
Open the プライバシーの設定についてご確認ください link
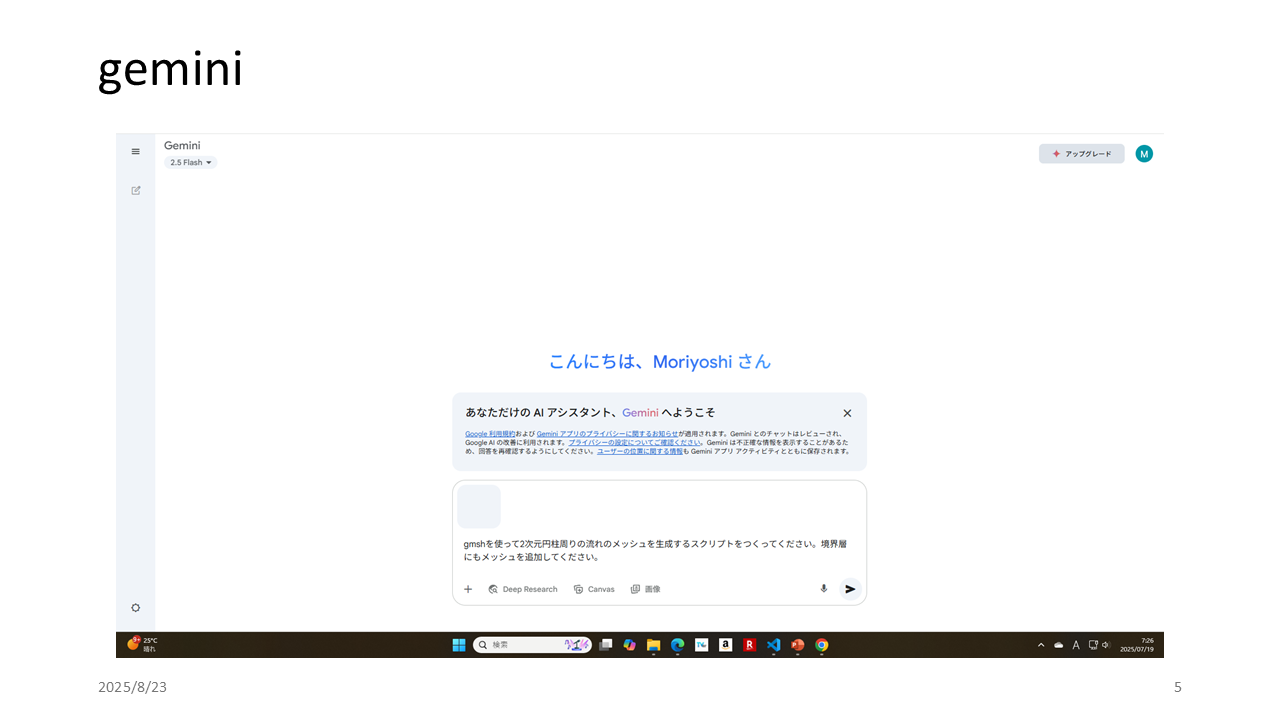635,442
